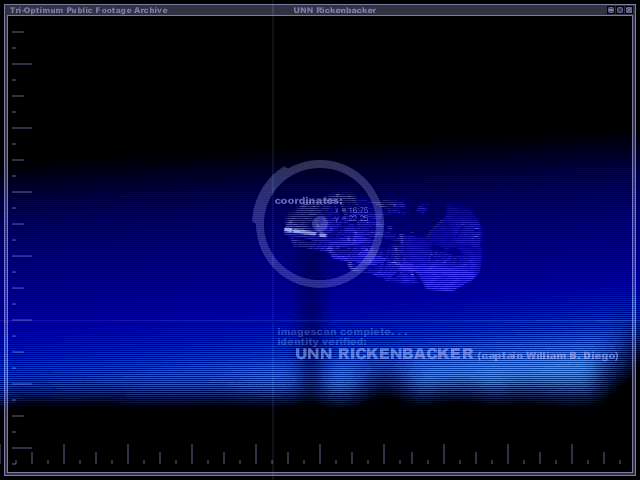Click the Tri-Optimum Public Footage Archive title
Screen dimensions: 640x480
(x=89, y=10)
